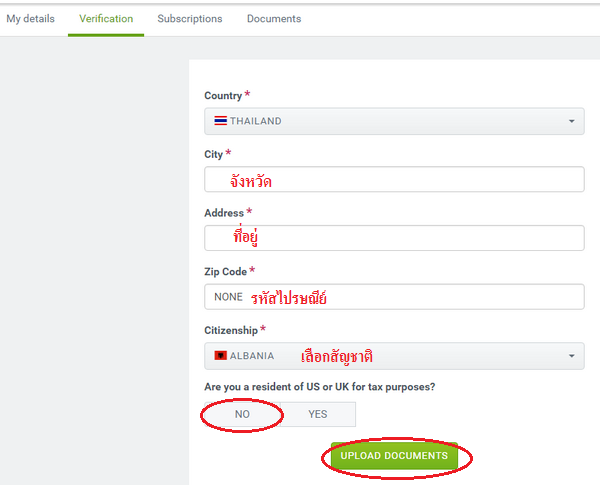Open the Citizenship dropdown showing Albania
The image size is (600, 485).
pyautogui.click(x=394, y=356)
